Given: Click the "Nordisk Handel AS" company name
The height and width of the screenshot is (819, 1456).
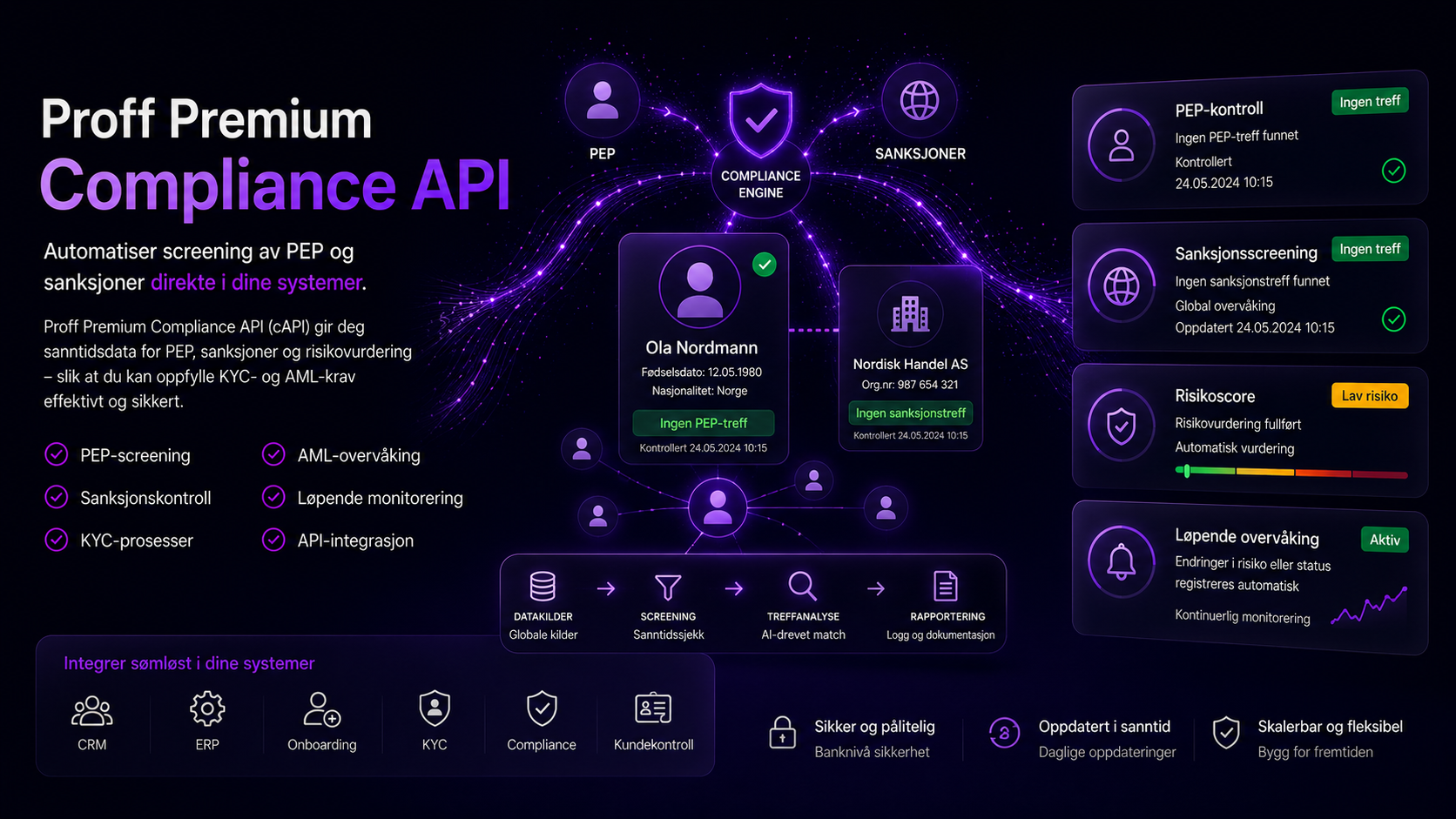Looking at the screenshot, I should pos(911,364).
